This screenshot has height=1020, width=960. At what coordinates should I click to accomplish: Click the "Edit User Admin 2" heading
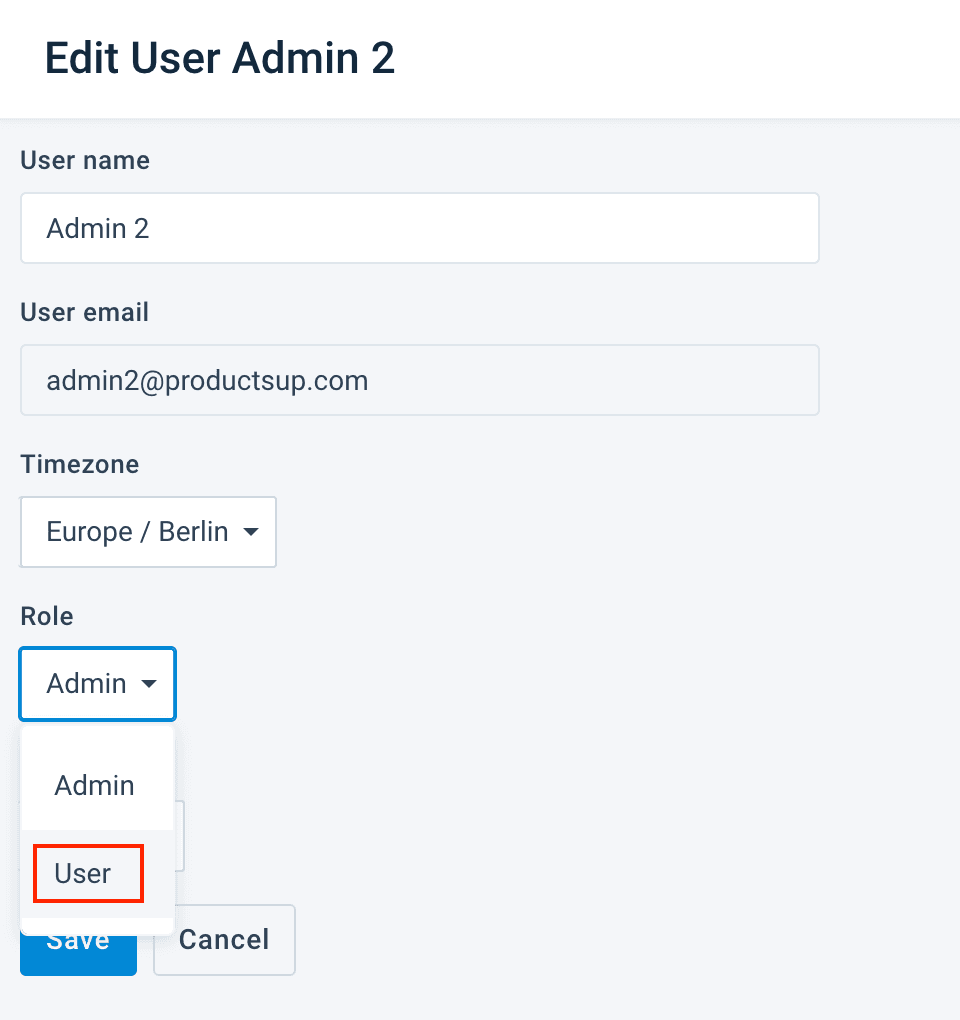(x=220, y=59)
